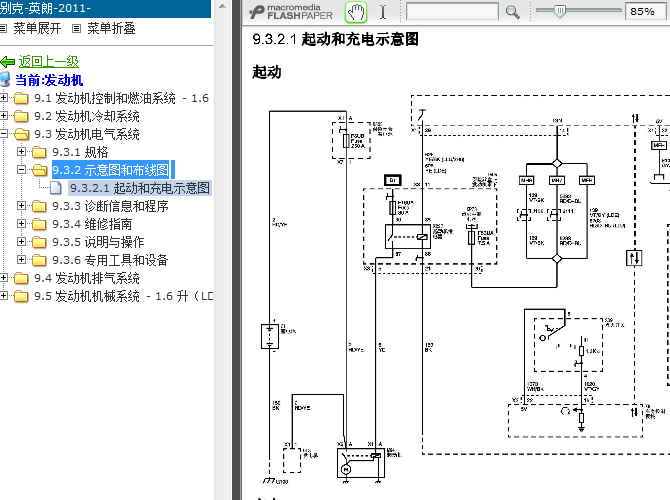This screenshot has height=500, width=670.
Task: Click open folder icon of 9.3 发动机电气系统
Action: click(21, 134)
